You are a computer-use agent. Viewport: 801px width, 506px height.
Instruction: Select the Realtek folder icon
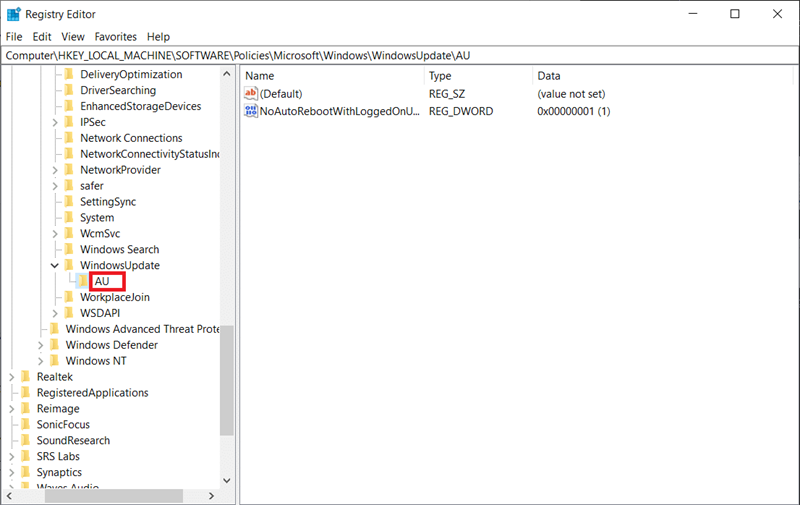point(26,376)
